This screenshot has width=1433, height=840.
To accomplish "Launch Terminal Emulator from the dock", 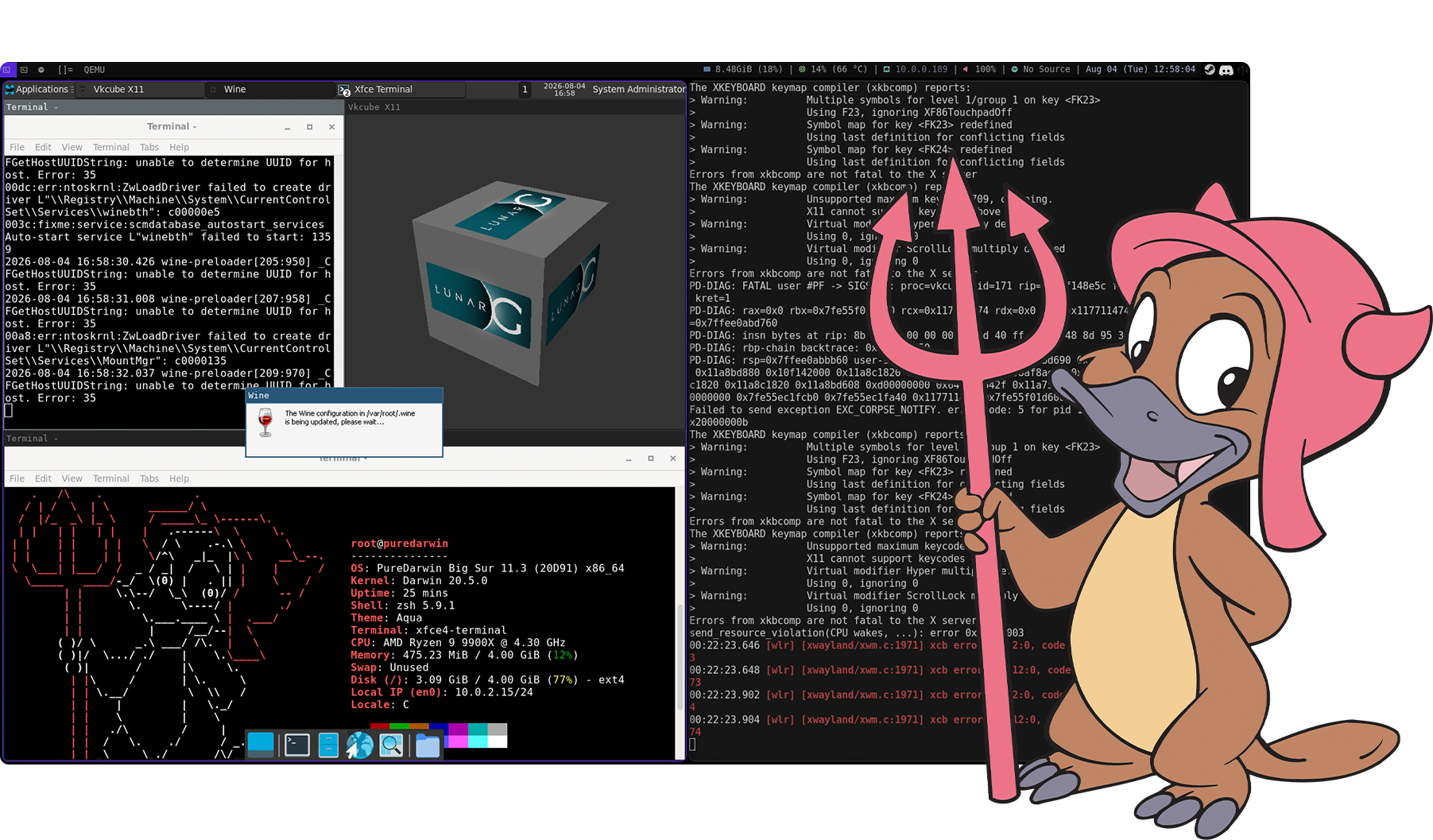I will coord(296,745).
